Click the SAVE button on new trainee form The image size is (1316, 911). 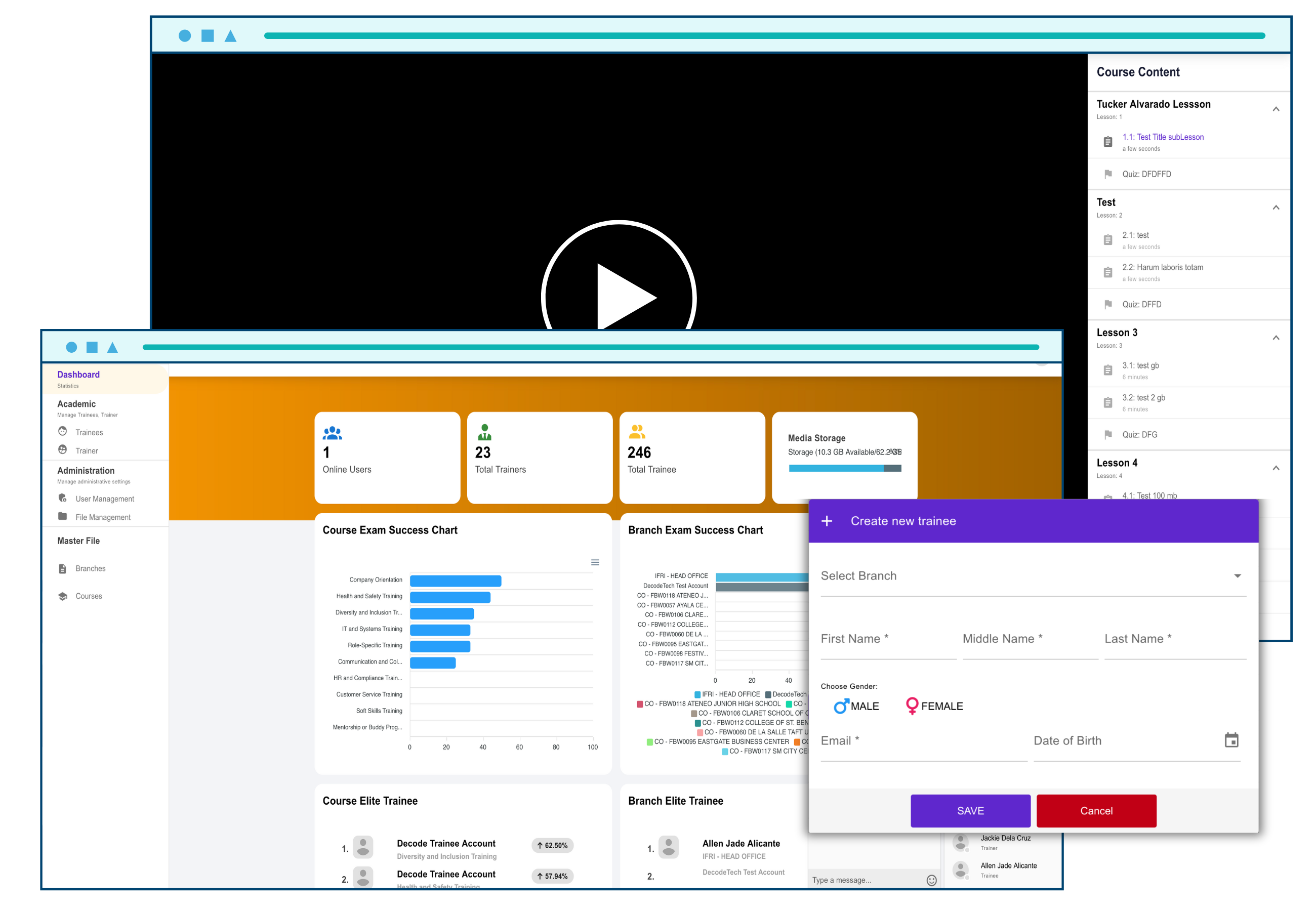[968, 810]
